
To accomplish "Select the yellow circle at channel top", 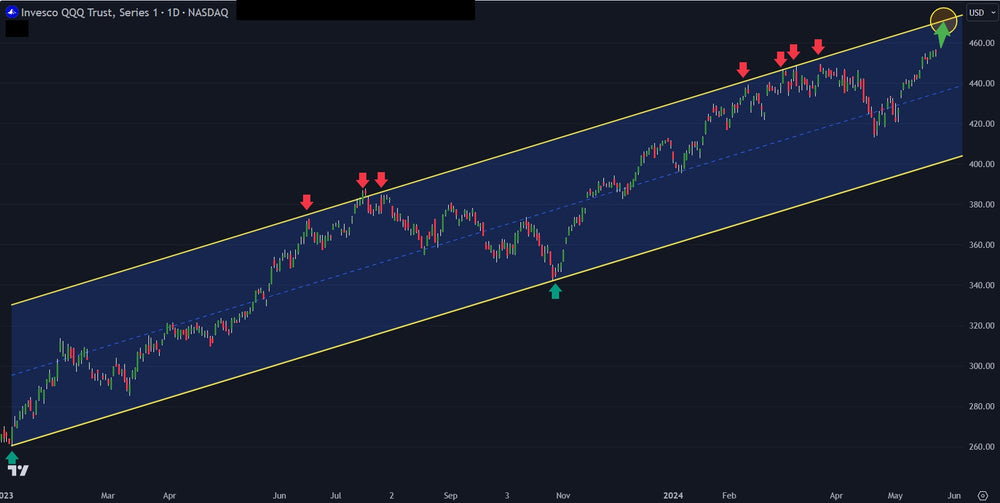I will [x=943, y=20].
